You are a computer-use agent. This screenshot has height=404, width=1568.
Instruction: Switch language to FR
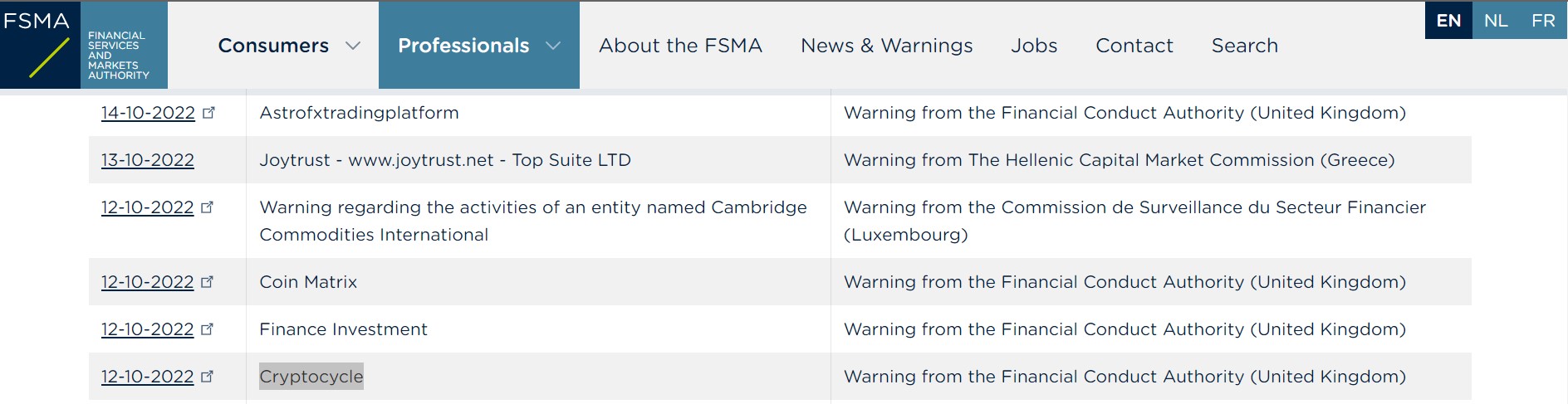tap(1543, 21)
